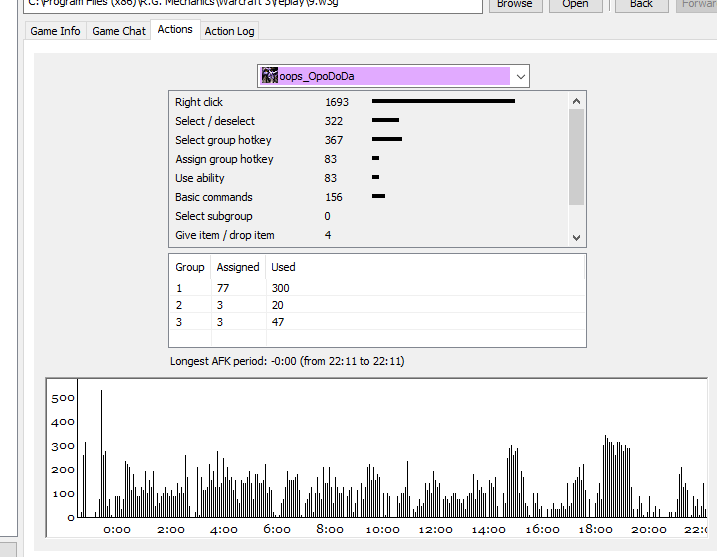Select the Select group hotkey row

coord(369,140)
